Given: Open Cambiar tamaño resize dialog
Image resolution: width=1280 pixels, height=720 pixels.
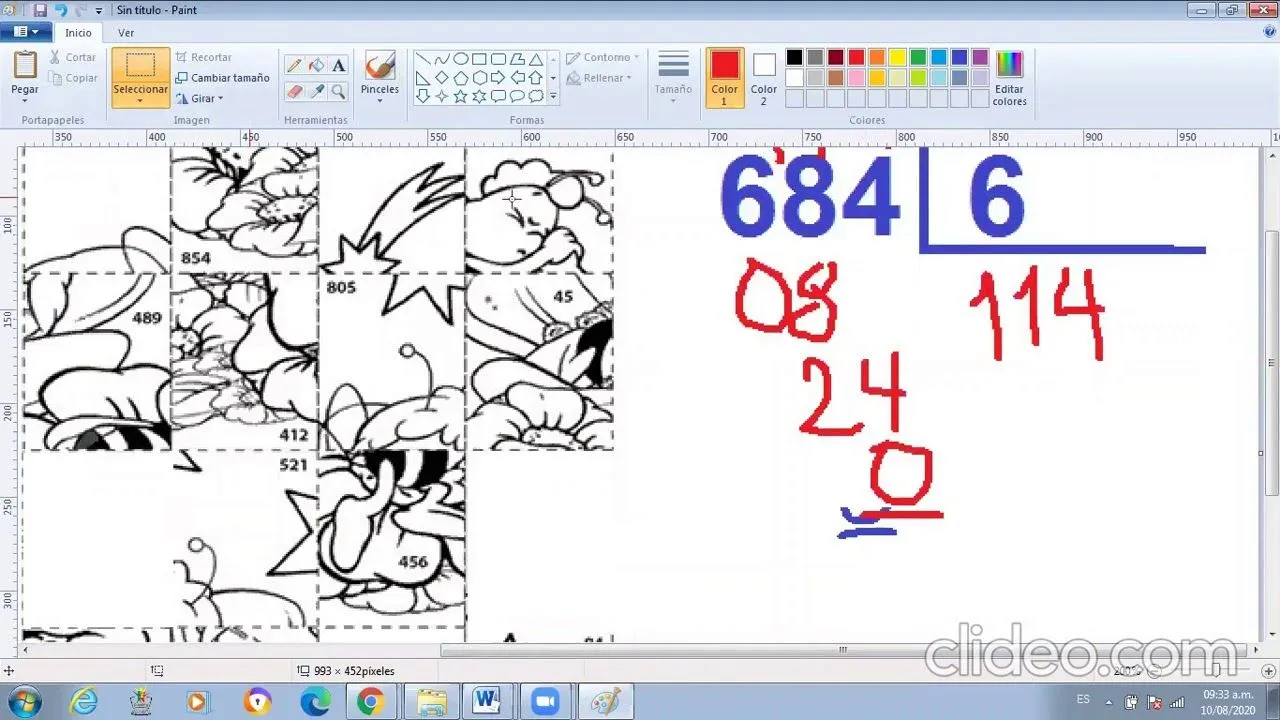Looking at the screenshot, I should [x=222, y=78].
